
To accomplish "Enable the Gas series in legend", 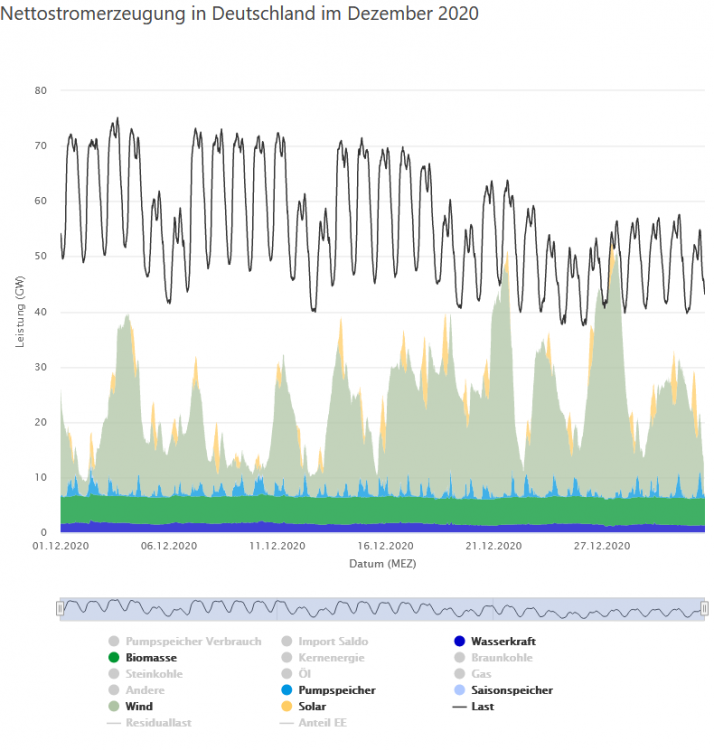I will point(481,673).
